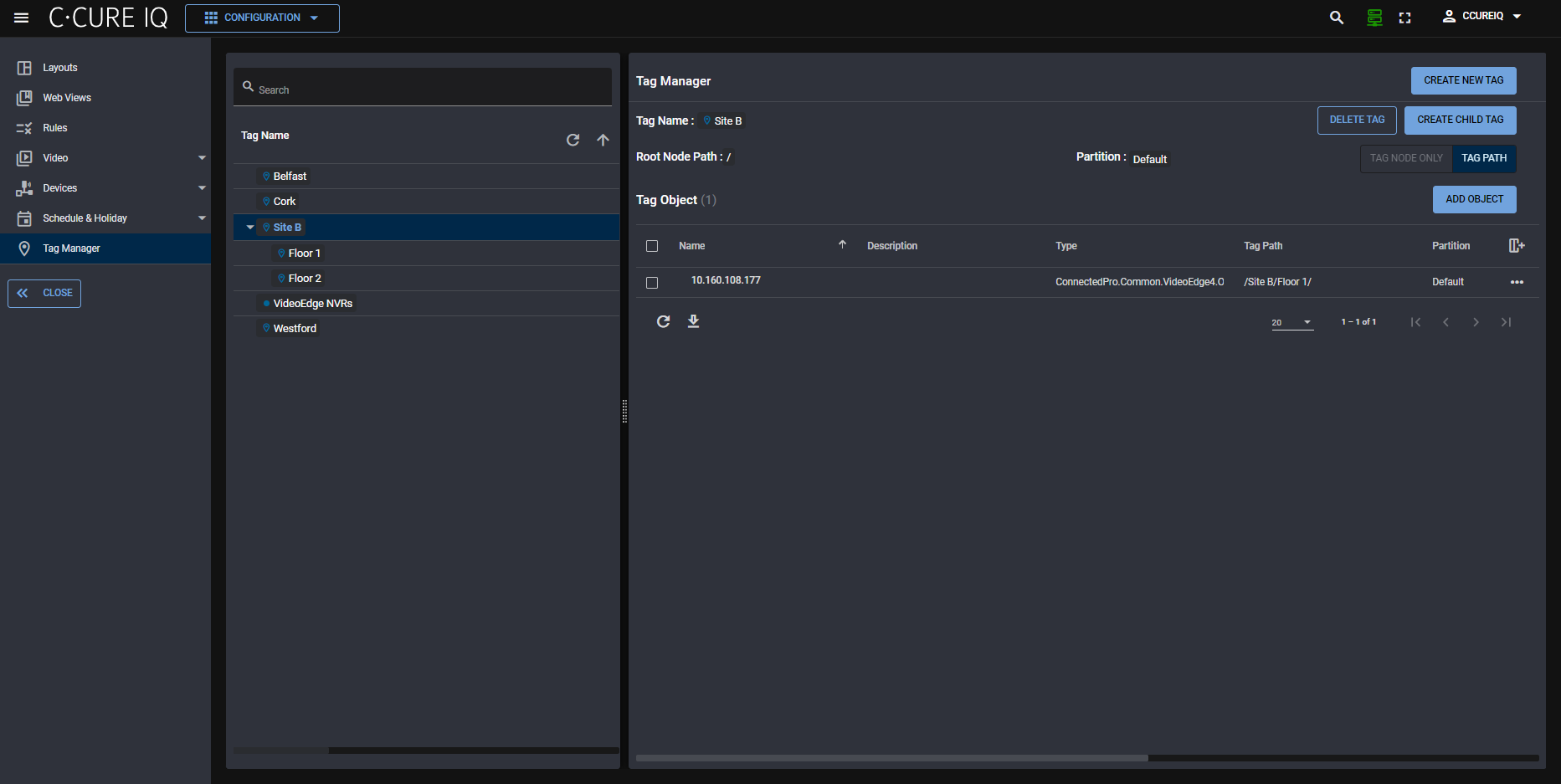Toggle fullscreen mode icon
The image size is (1561, 784).
[1405, 18]
